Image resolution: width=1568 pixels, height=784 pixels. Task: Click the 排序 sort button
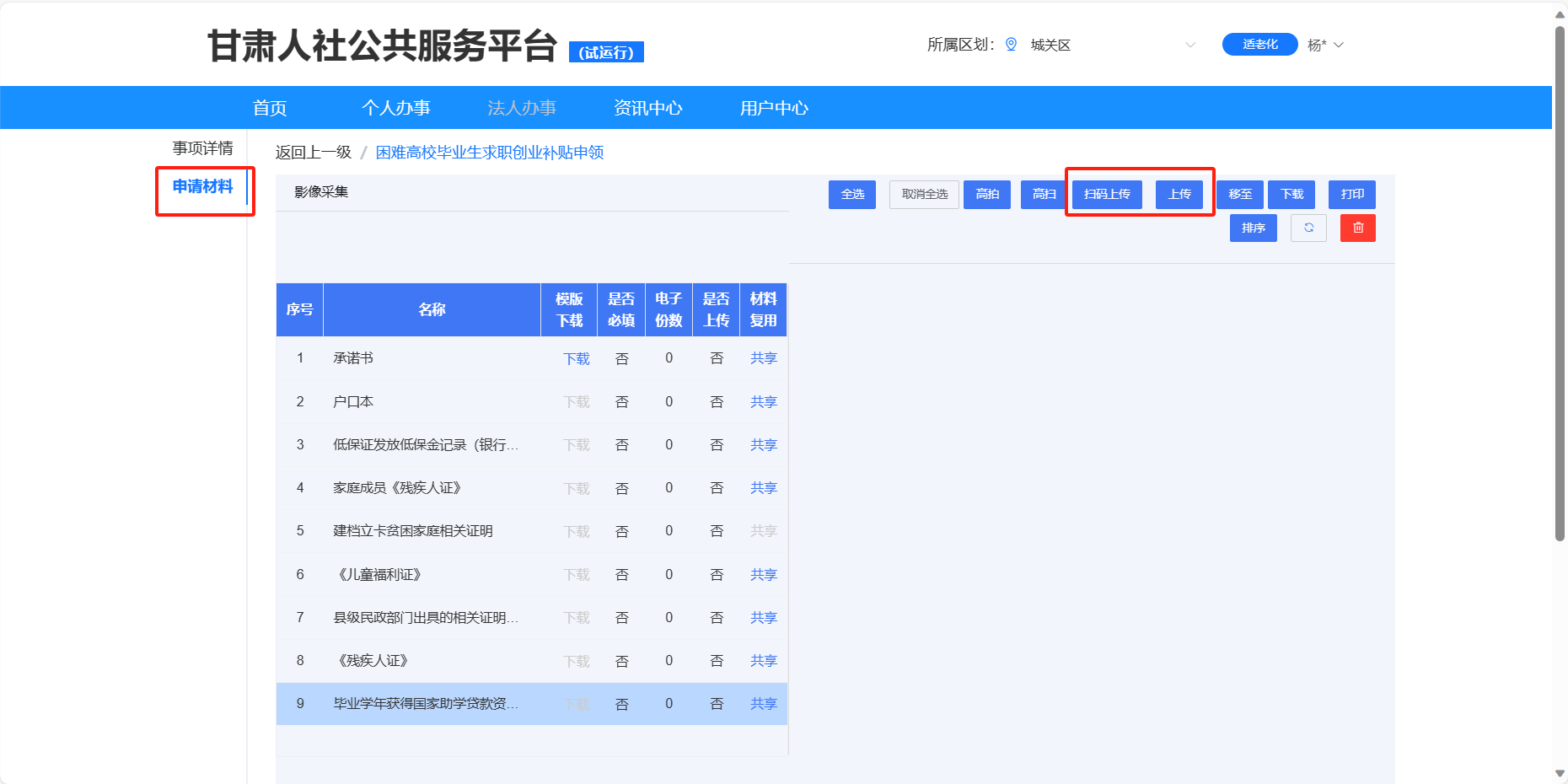1253,228
